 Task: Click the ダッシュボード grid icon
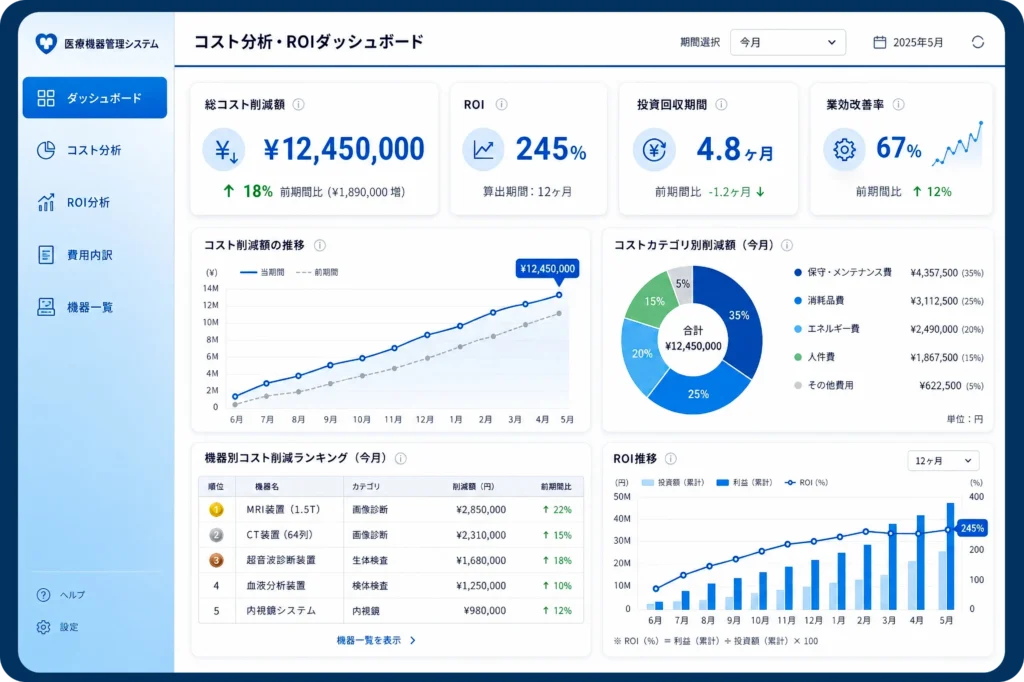pos(46,98)
